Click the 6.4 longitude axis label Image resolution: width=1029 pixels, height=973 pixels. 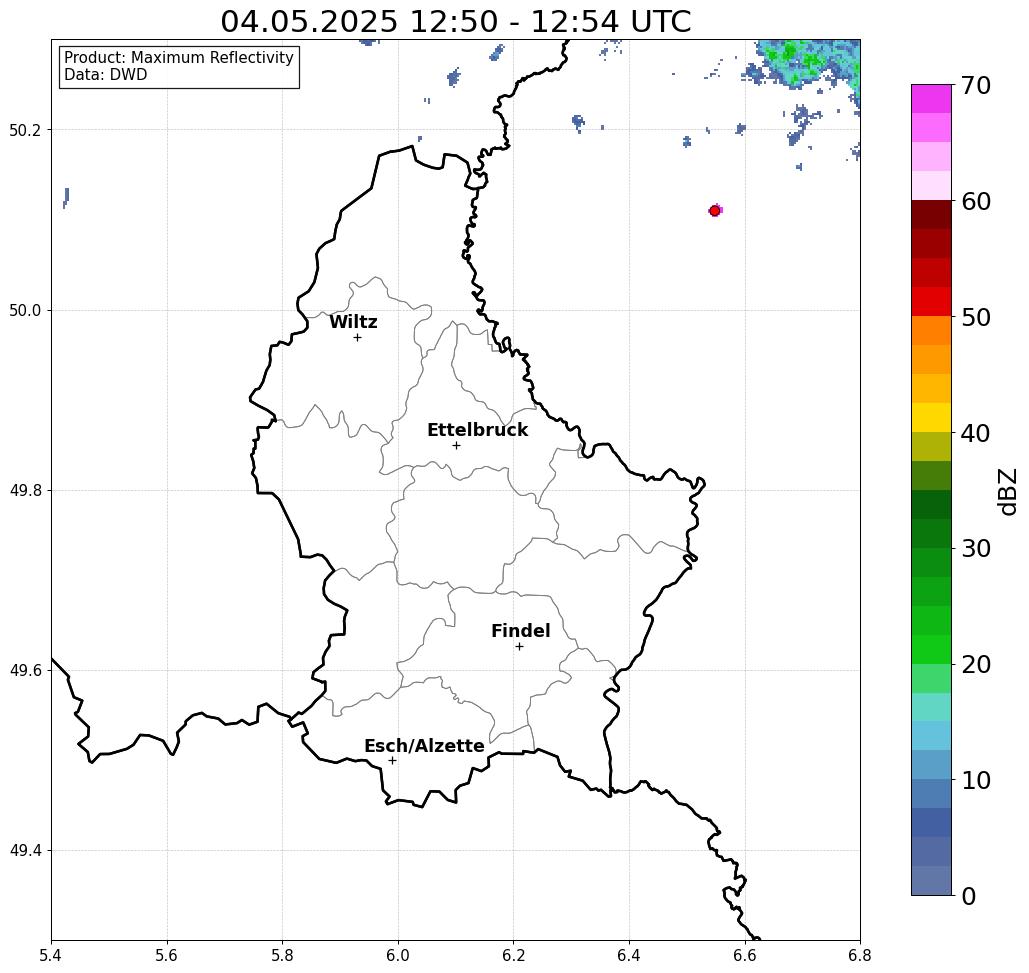[629, 955]
